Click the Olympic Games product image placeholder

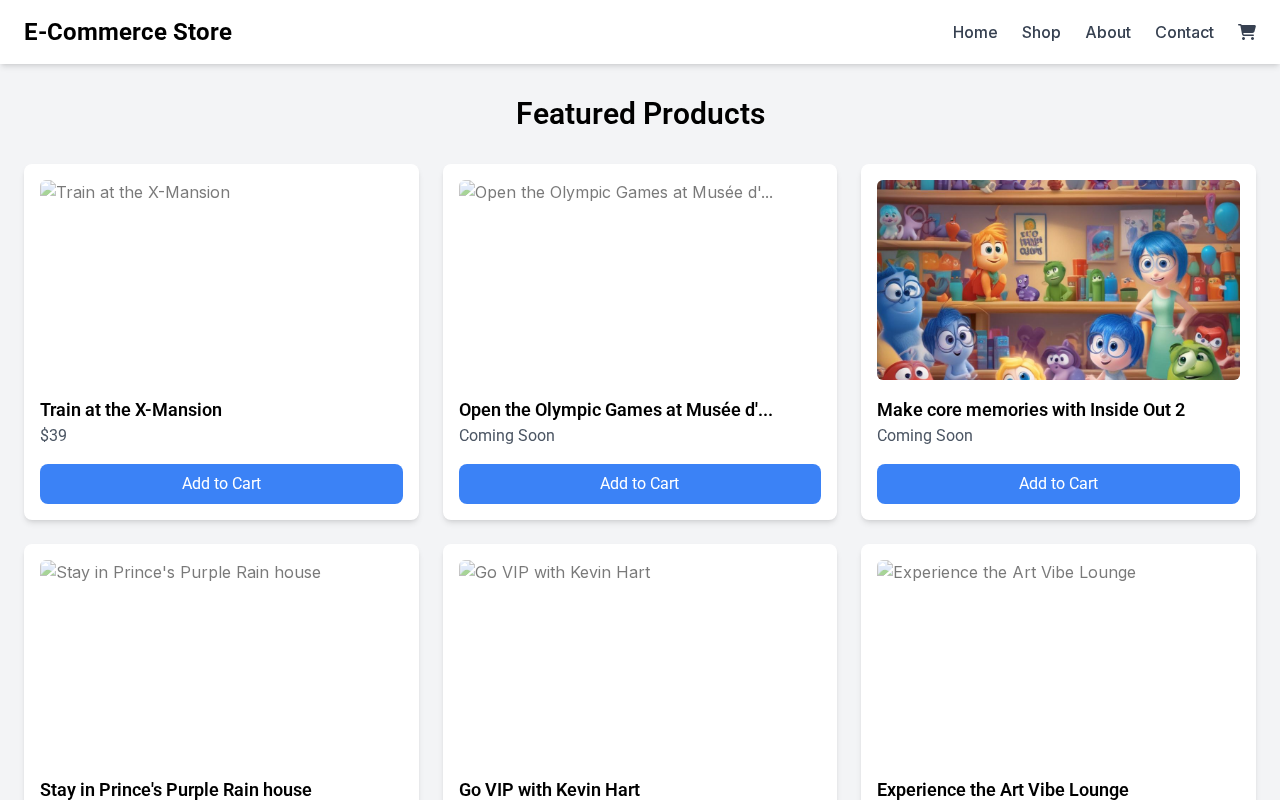[x=640, y=280]
